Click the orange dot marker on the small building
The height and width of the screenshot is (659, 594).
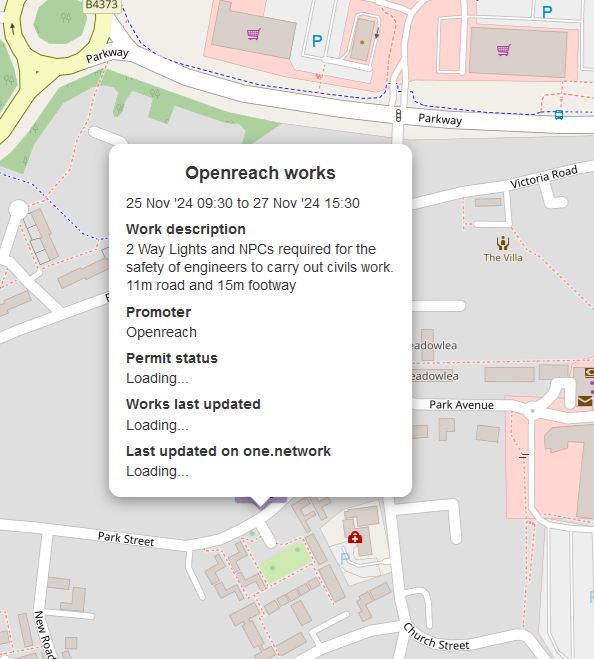click(x=362, y=42)
